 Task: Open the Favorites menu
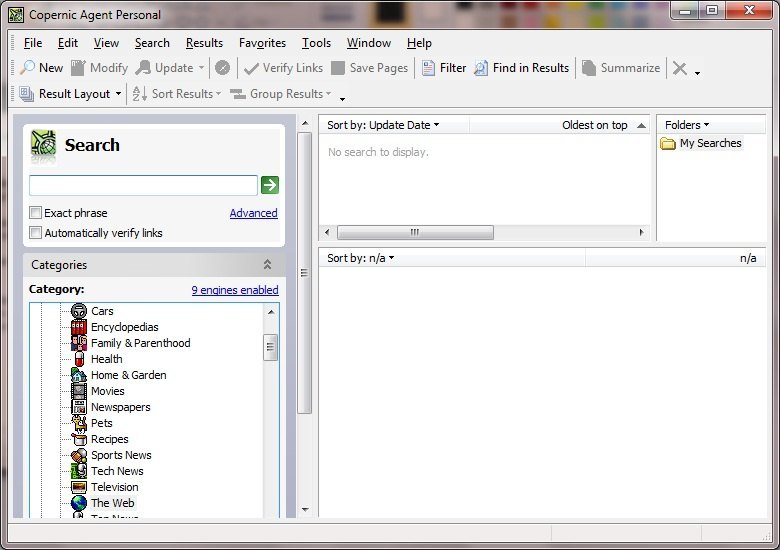(262, 43)
